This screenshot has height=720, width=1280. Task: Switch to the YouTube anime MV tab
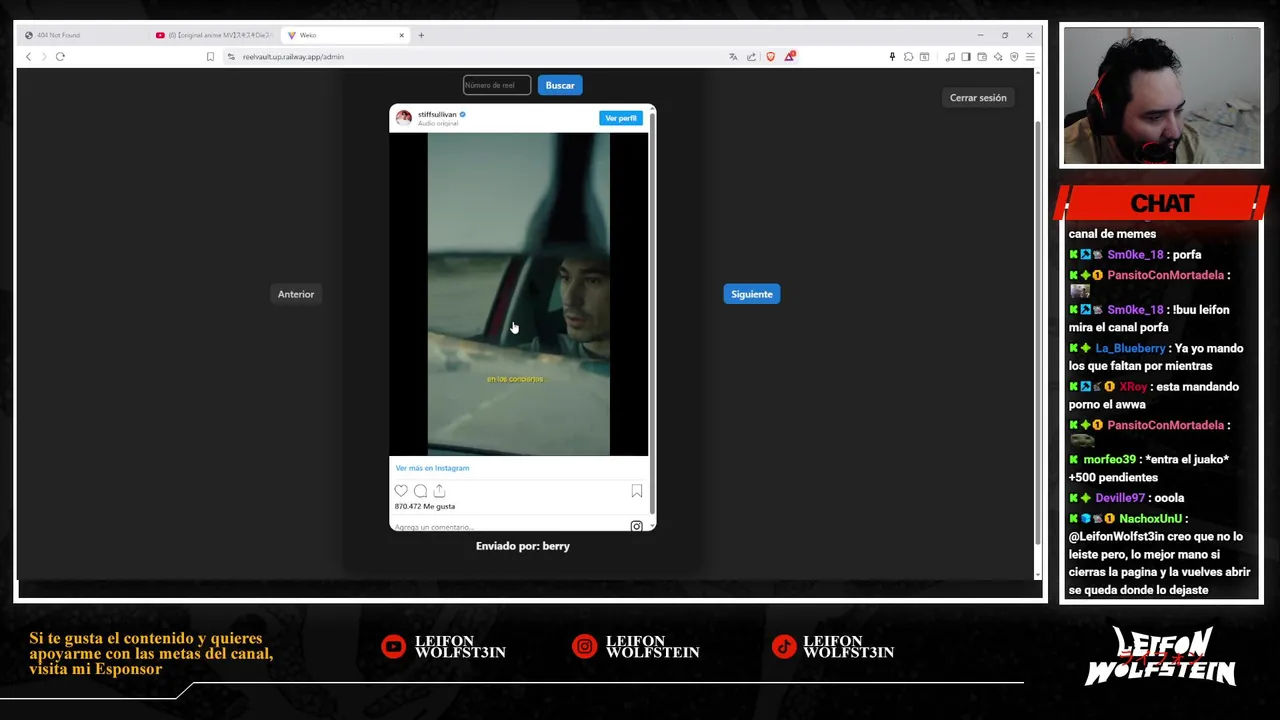click(213, 35)
